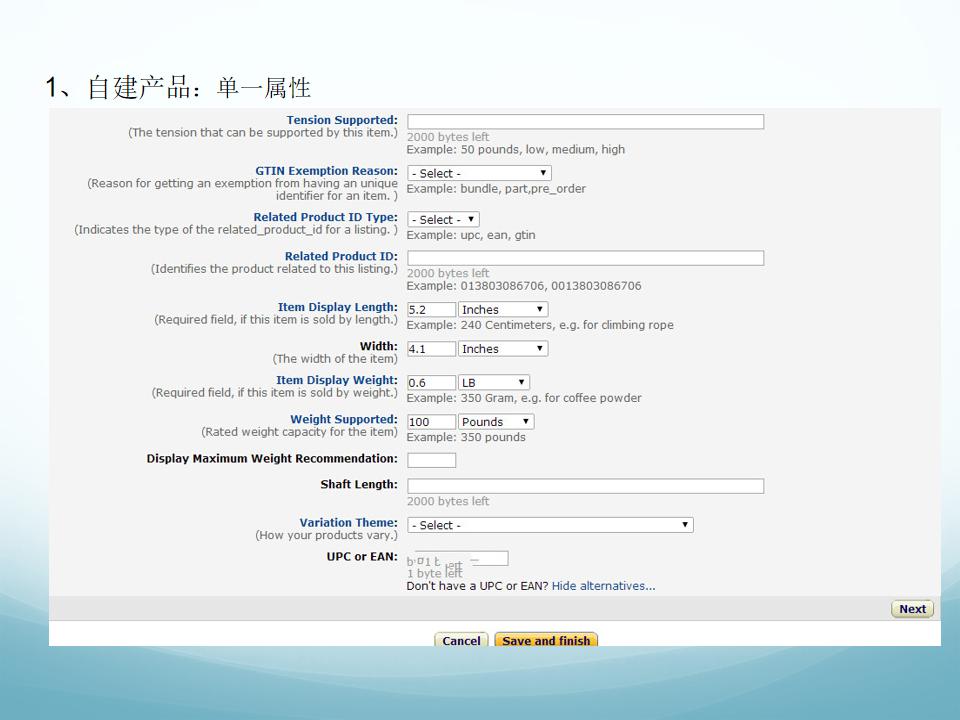Click the text 'Example: 50 pounds, low, medium, high'
This screenshot has height=720, width=960.
point(516,149)
